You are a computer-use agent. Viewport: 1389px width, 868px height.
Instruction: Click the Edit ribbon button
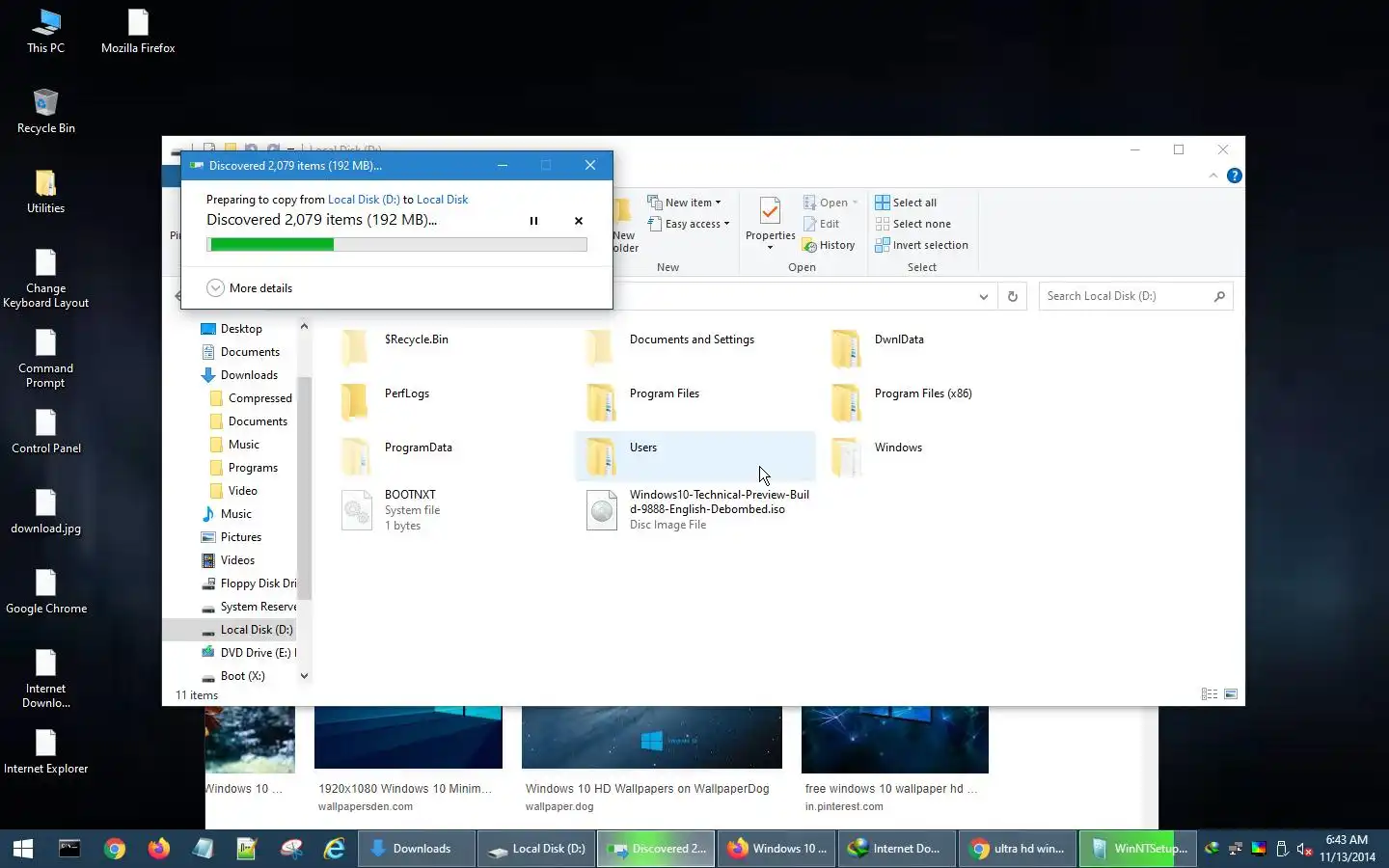pos(822,224)
